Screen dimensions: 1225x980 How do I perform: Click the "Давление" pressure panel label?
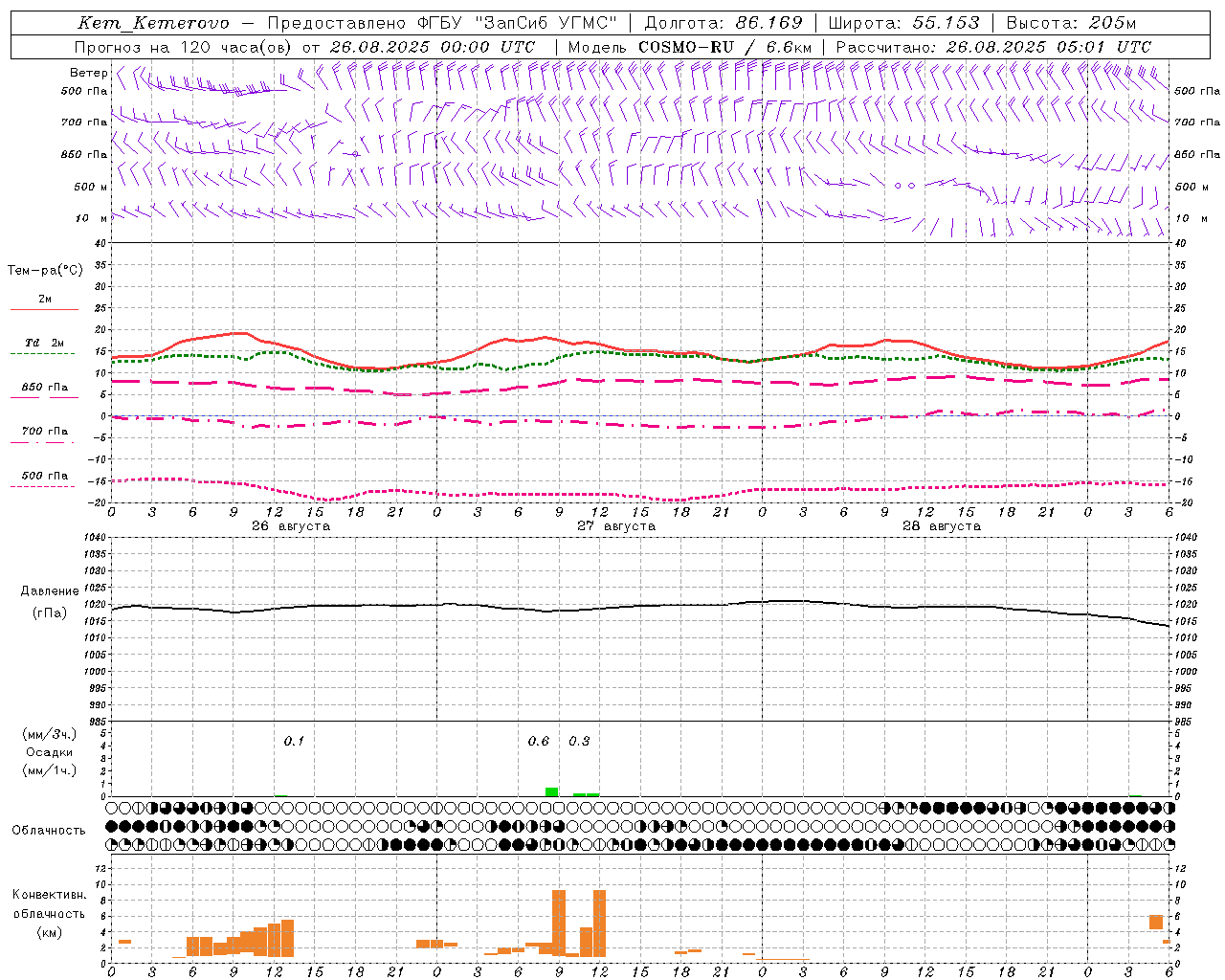click(50, 591)
